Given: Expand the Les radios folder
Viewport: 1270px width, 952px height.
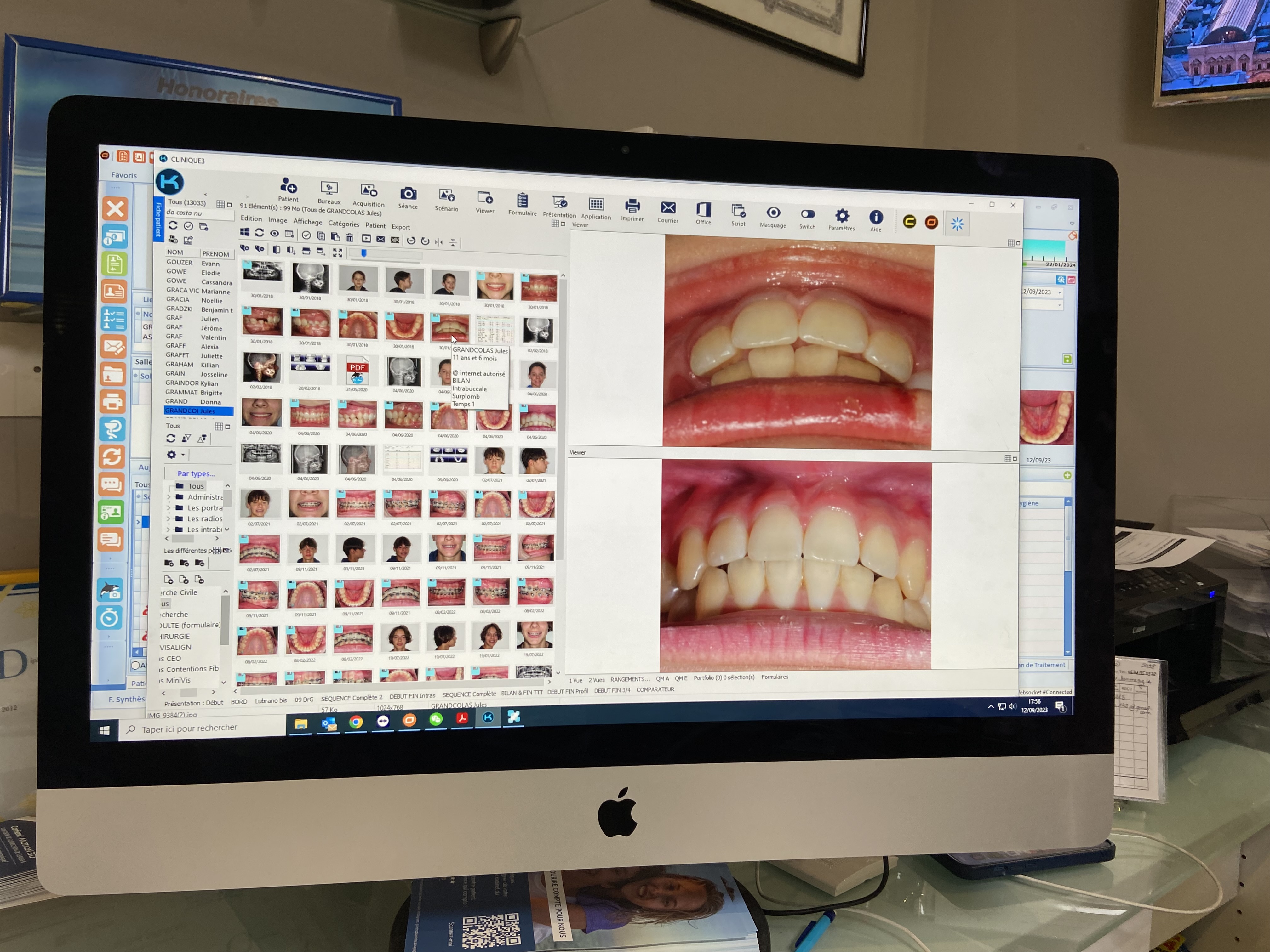Looking at the screenshot, I should point(168,519).
